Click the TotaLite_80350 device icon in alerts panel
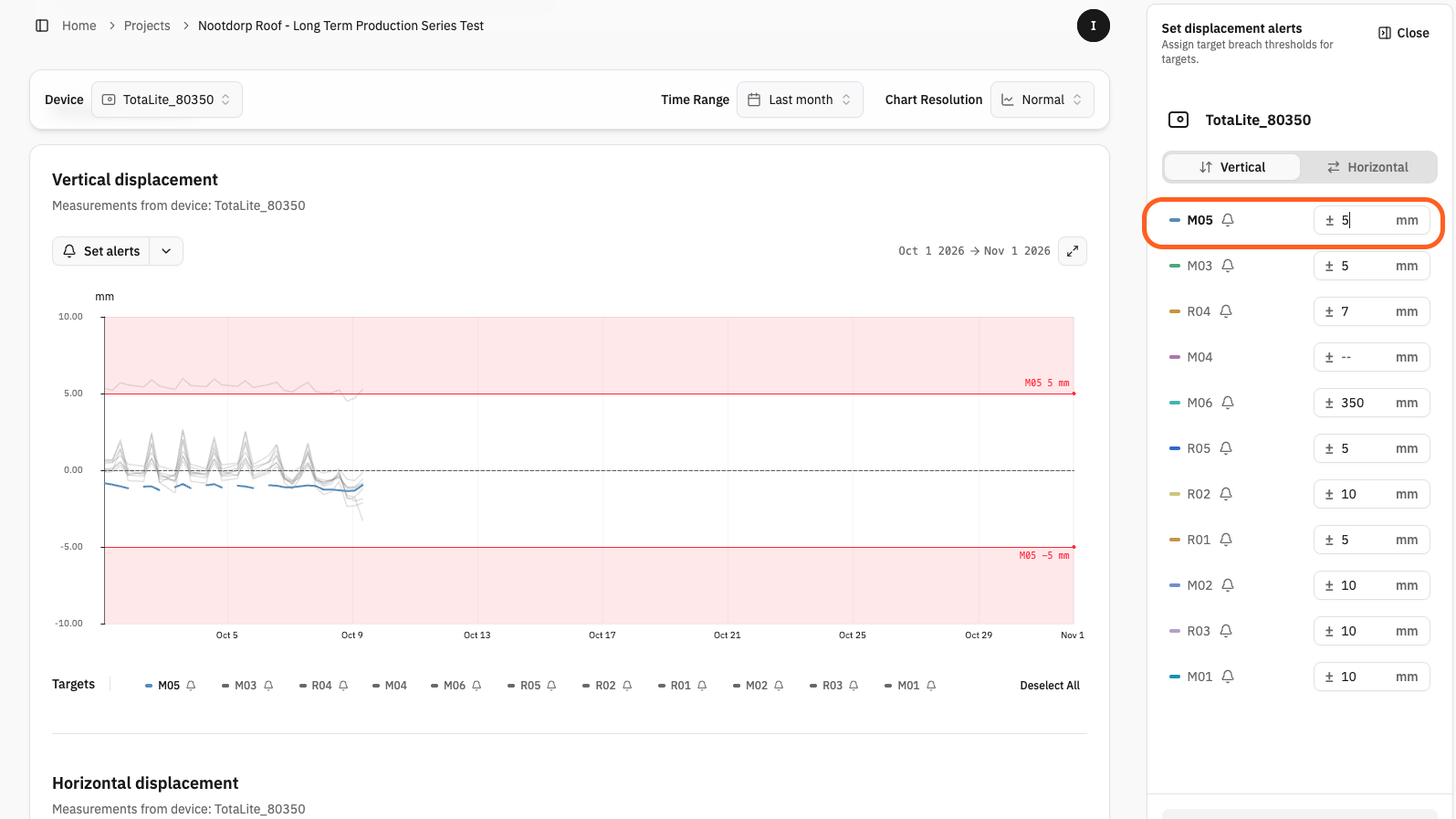Screen dimensions: 1456x819 point(1178,120)
